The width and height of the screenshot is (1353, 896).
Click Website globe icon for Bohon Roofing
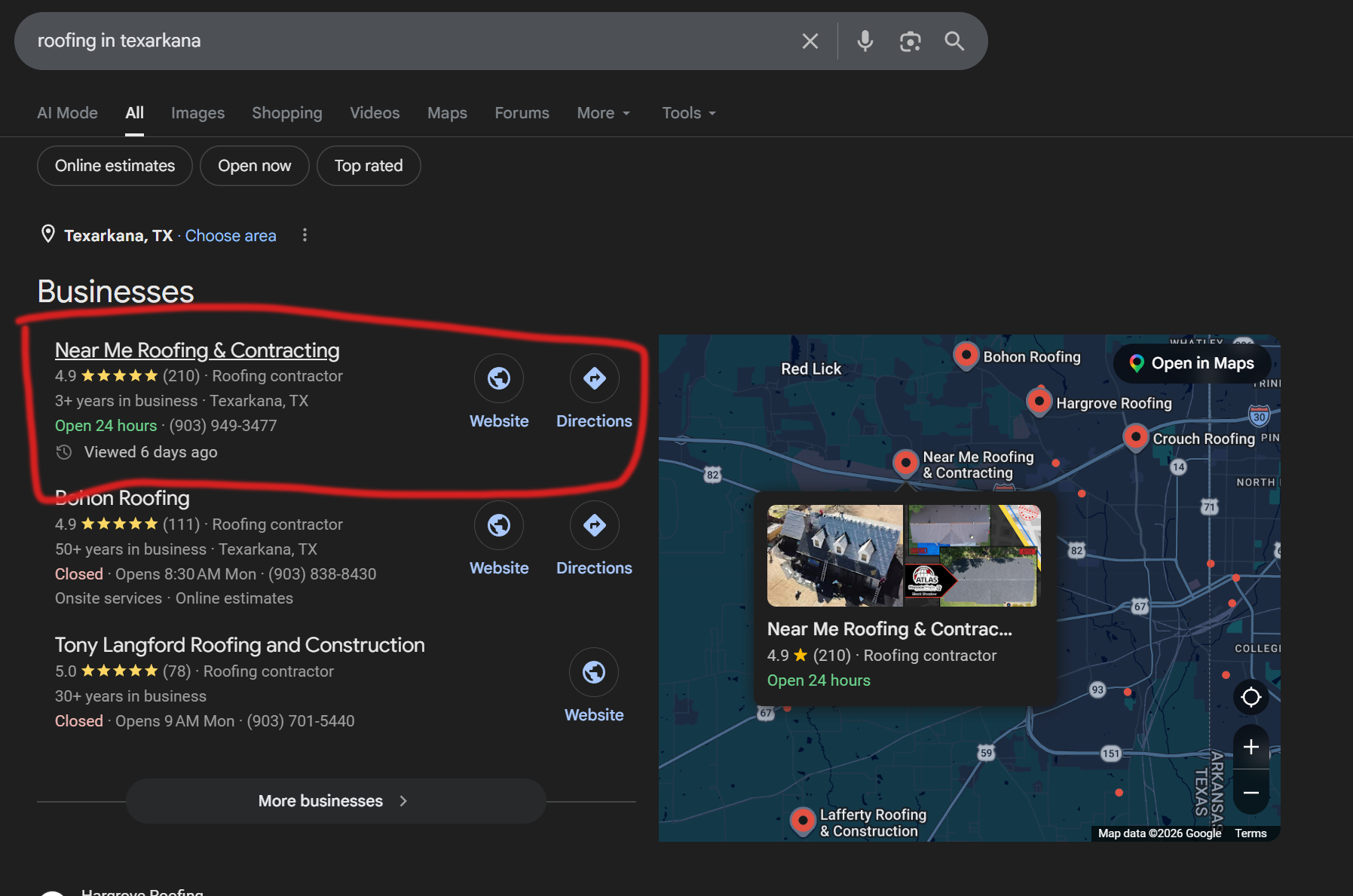coord(499,525)
